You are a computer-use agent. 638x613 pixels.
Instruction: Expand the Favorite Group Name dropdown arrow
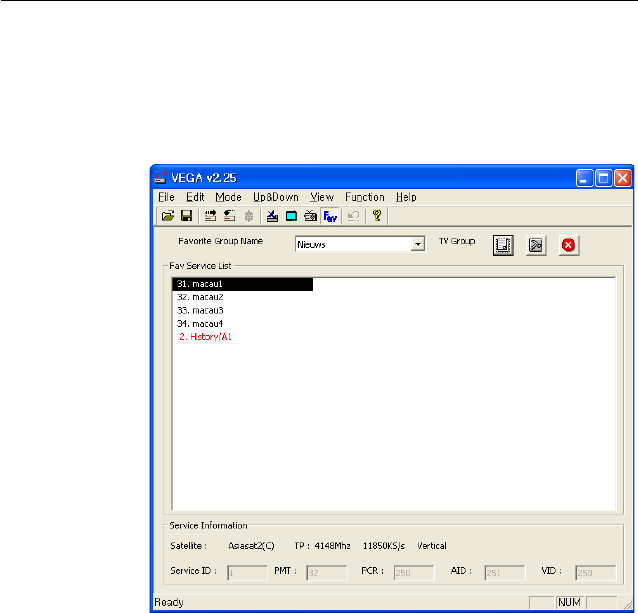click(x=417, y=244)
